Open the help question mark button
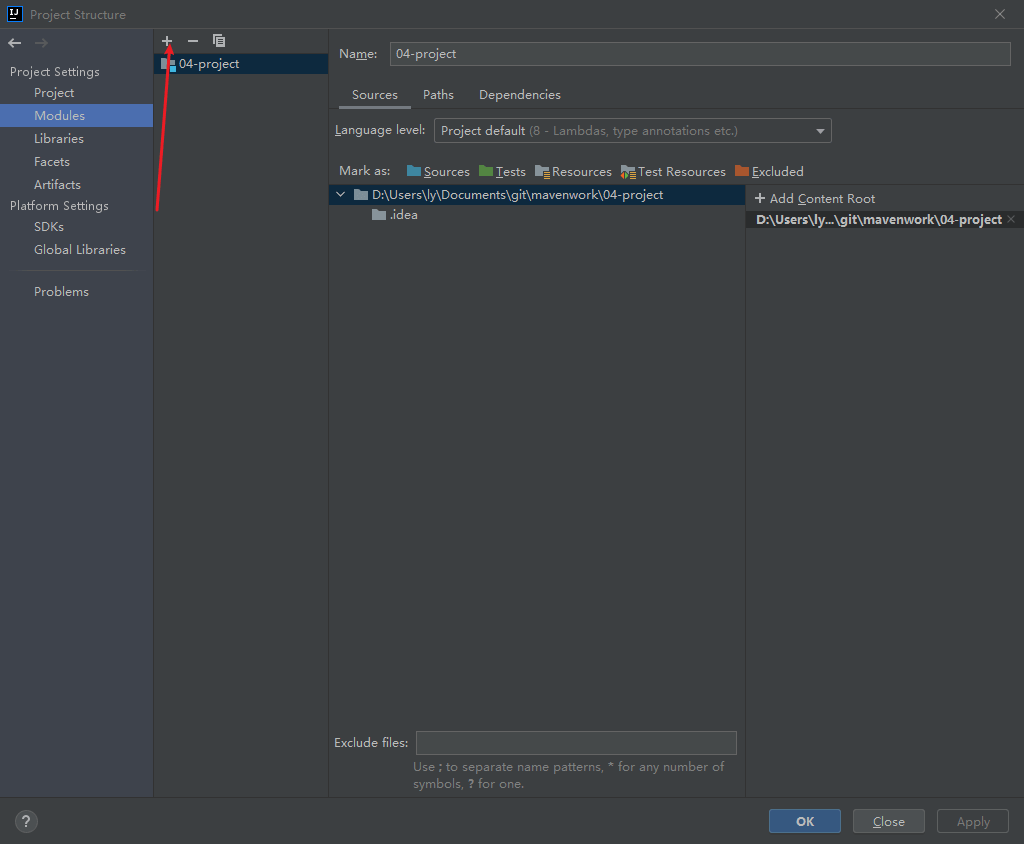1024x844 pixels. click(26, 822)
